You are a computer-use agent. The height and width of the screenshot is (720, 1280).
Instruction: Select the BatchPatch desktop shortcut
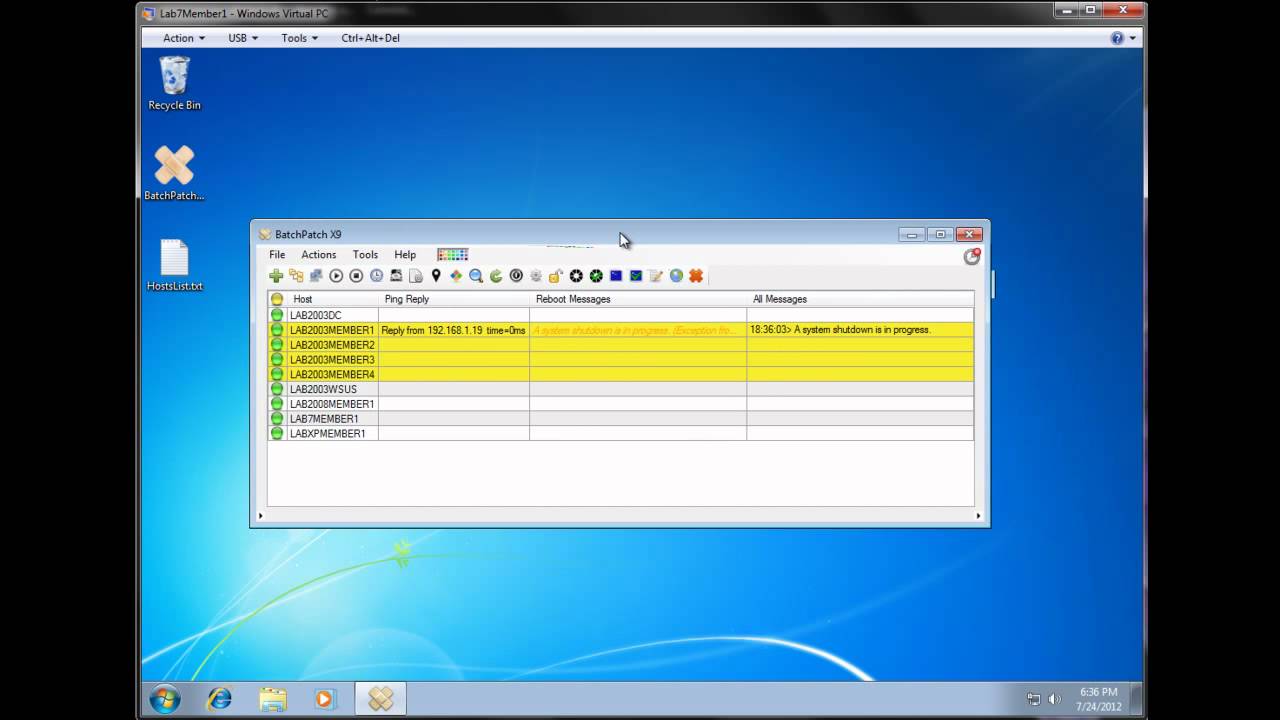(x=174, y=173)
